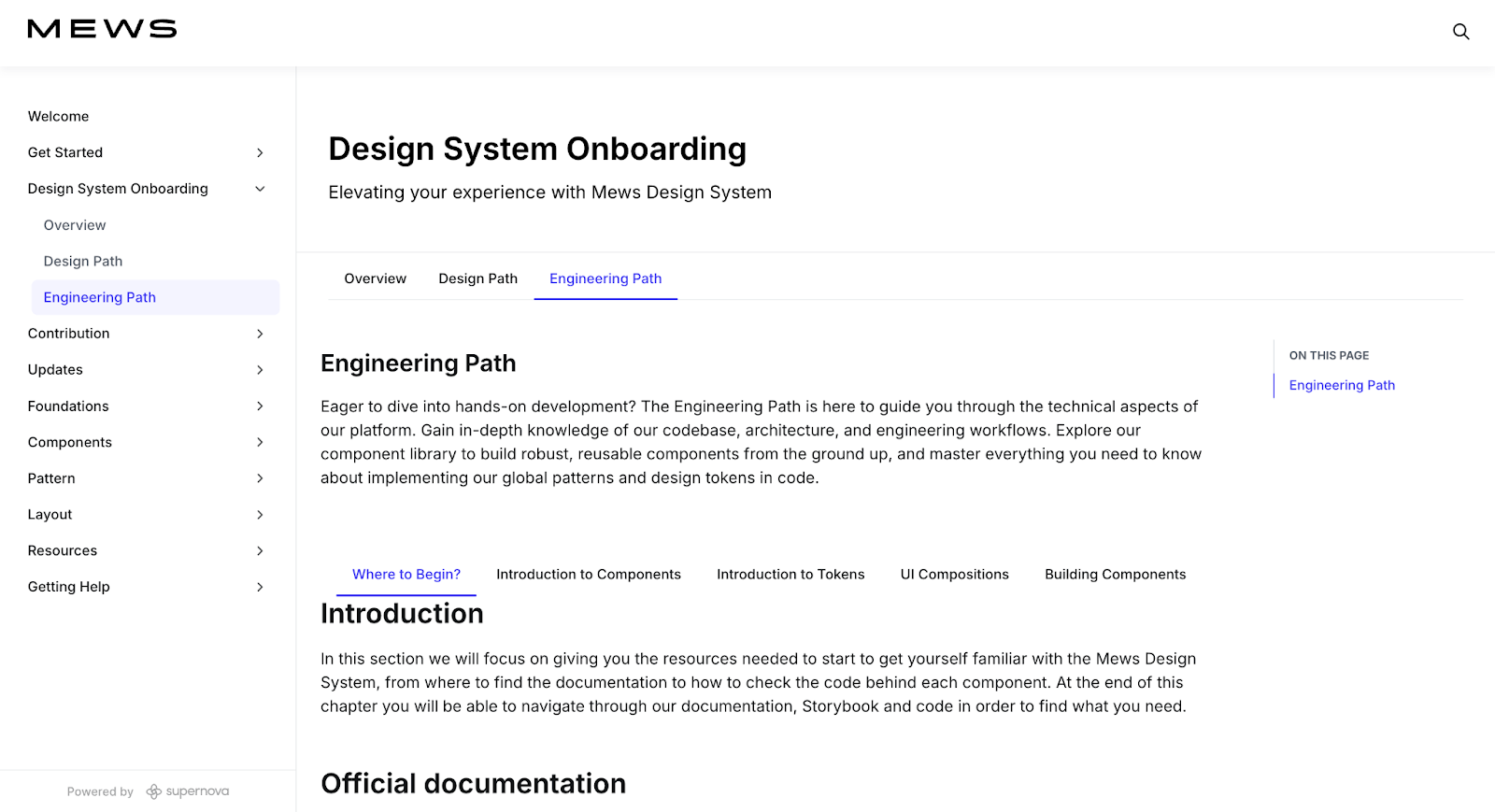Screen dimensions: 1495x812
Task: Switch to Building Components tab
Action: click(x=1116, y=575)
